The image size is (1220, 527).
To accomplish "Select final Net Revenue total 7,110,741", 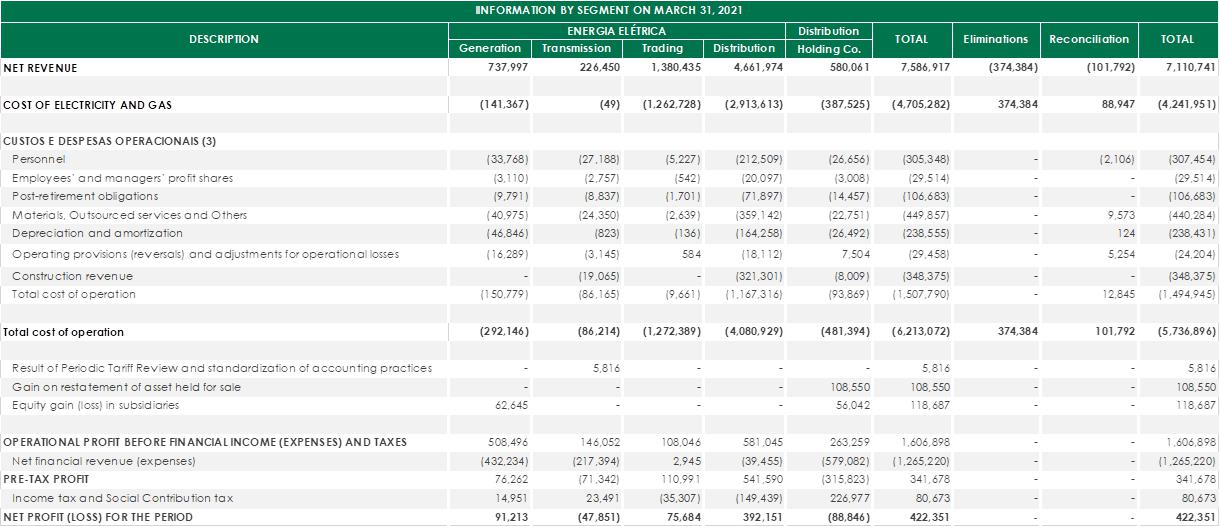I will 1190,68.
